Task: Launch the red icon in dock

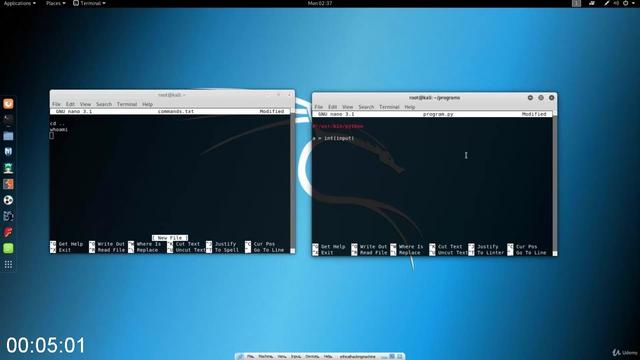Action: (8, 232)
